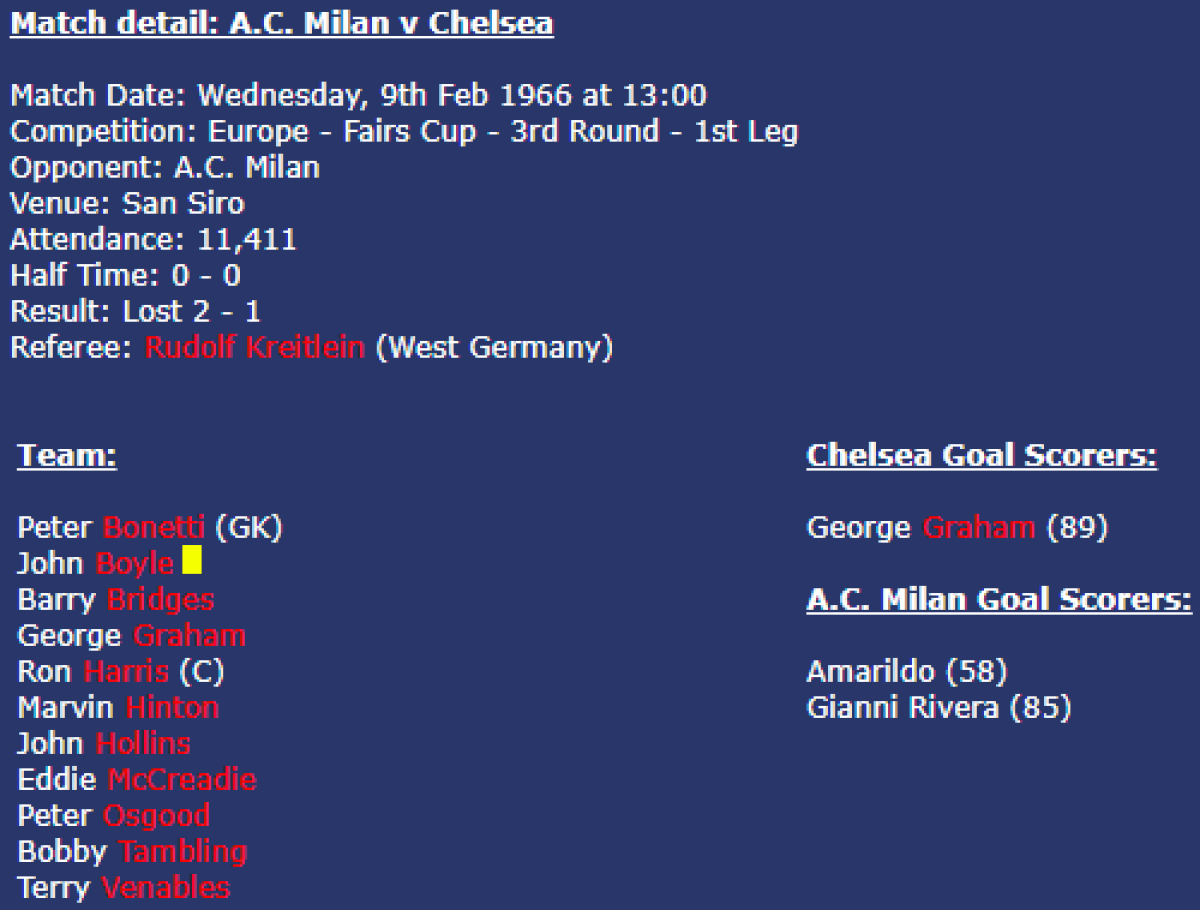Click the Tambling player link
The image size is (1200, 910).
[183, 852]
